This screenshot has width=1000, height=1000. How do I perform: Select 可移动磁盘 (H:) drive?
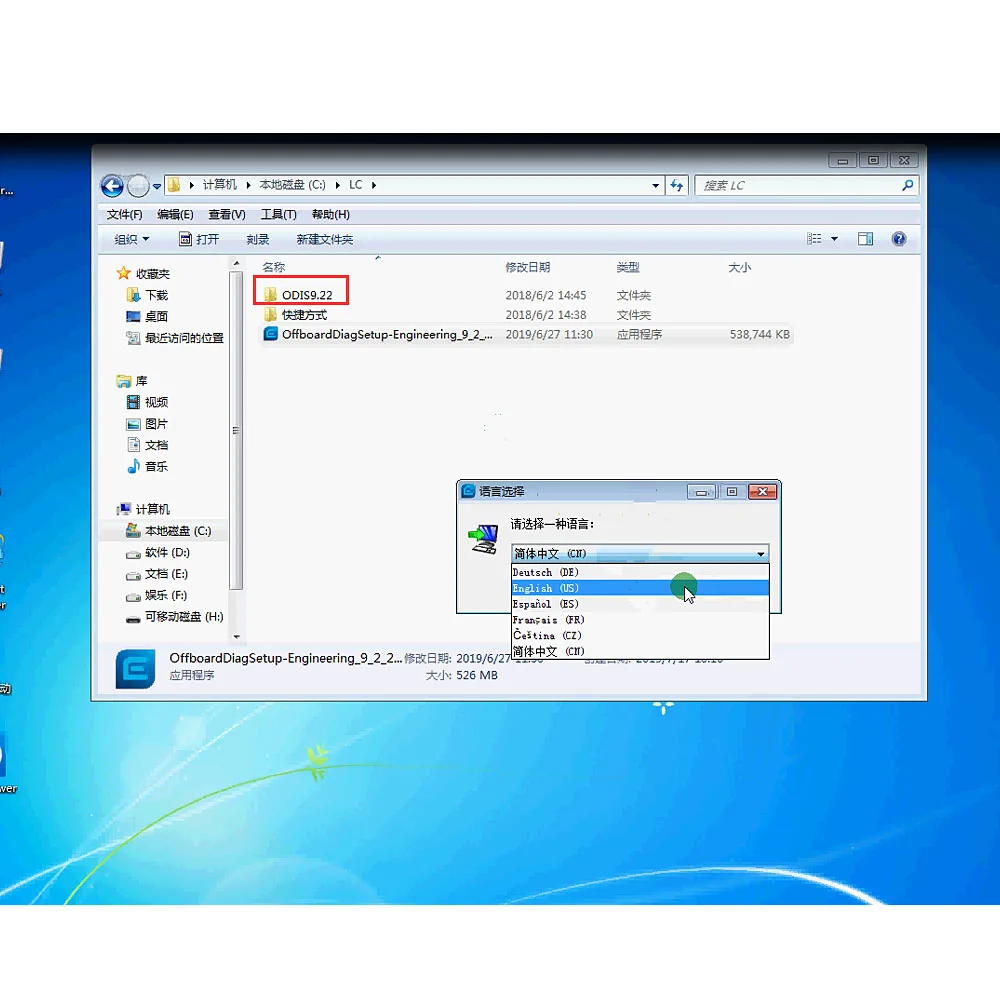pos(175,617)
